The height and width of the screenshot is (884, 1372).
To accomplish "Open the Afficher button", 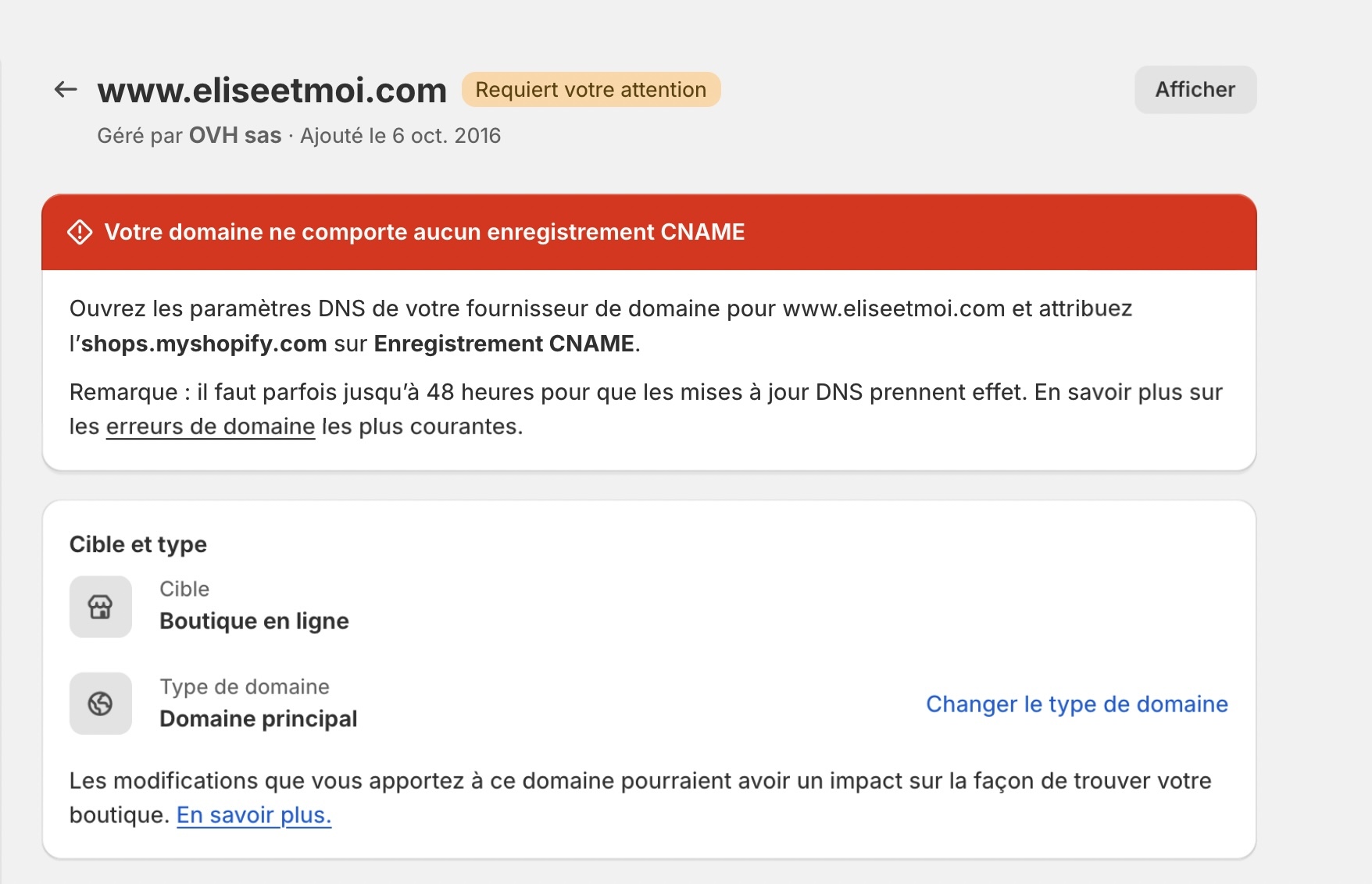I will click(x=1195, y=90).
